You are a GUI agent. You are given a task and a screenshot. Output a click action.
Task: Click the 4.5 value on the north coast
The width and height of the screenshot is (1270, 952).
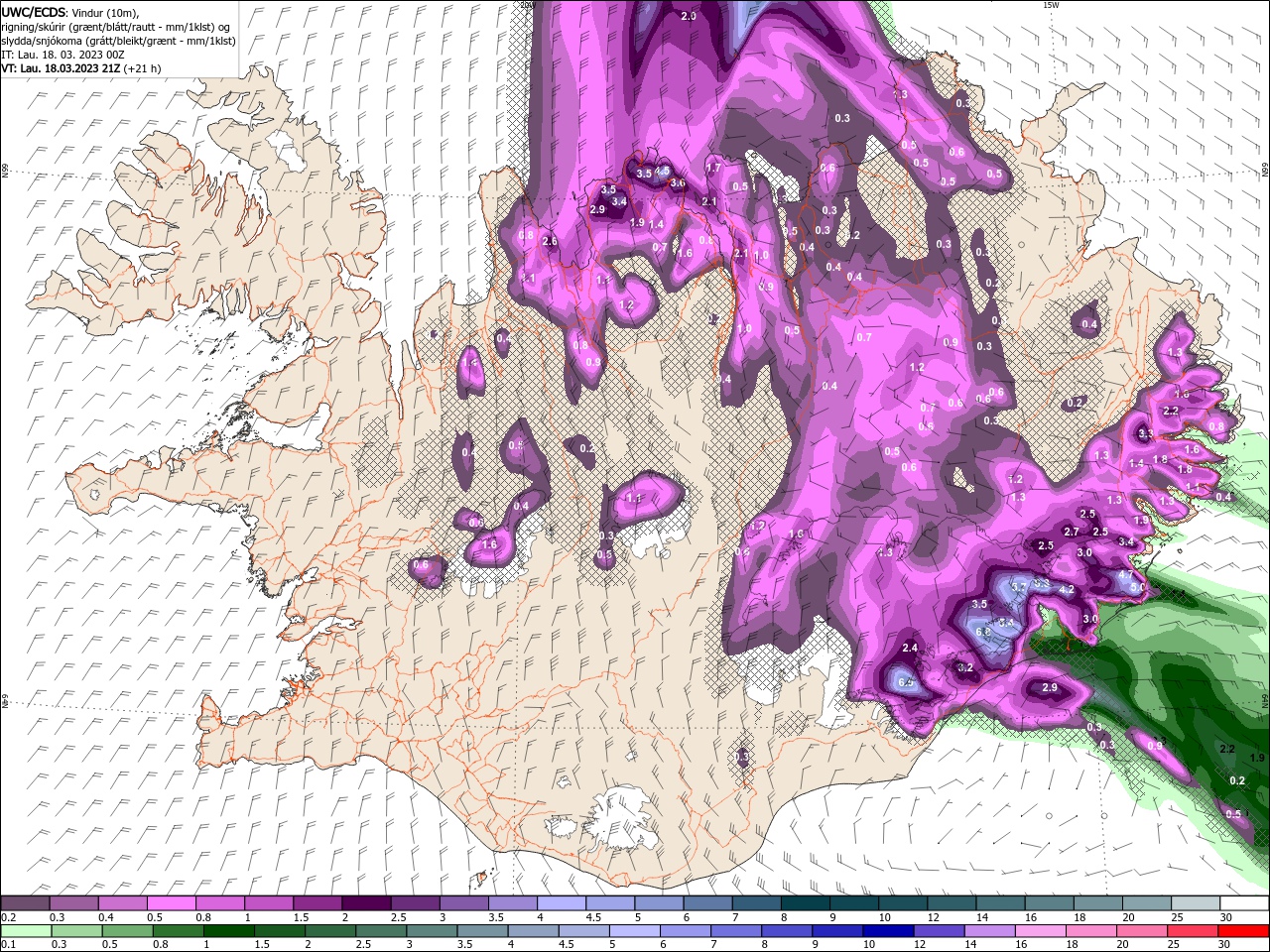tap(663, 171)
